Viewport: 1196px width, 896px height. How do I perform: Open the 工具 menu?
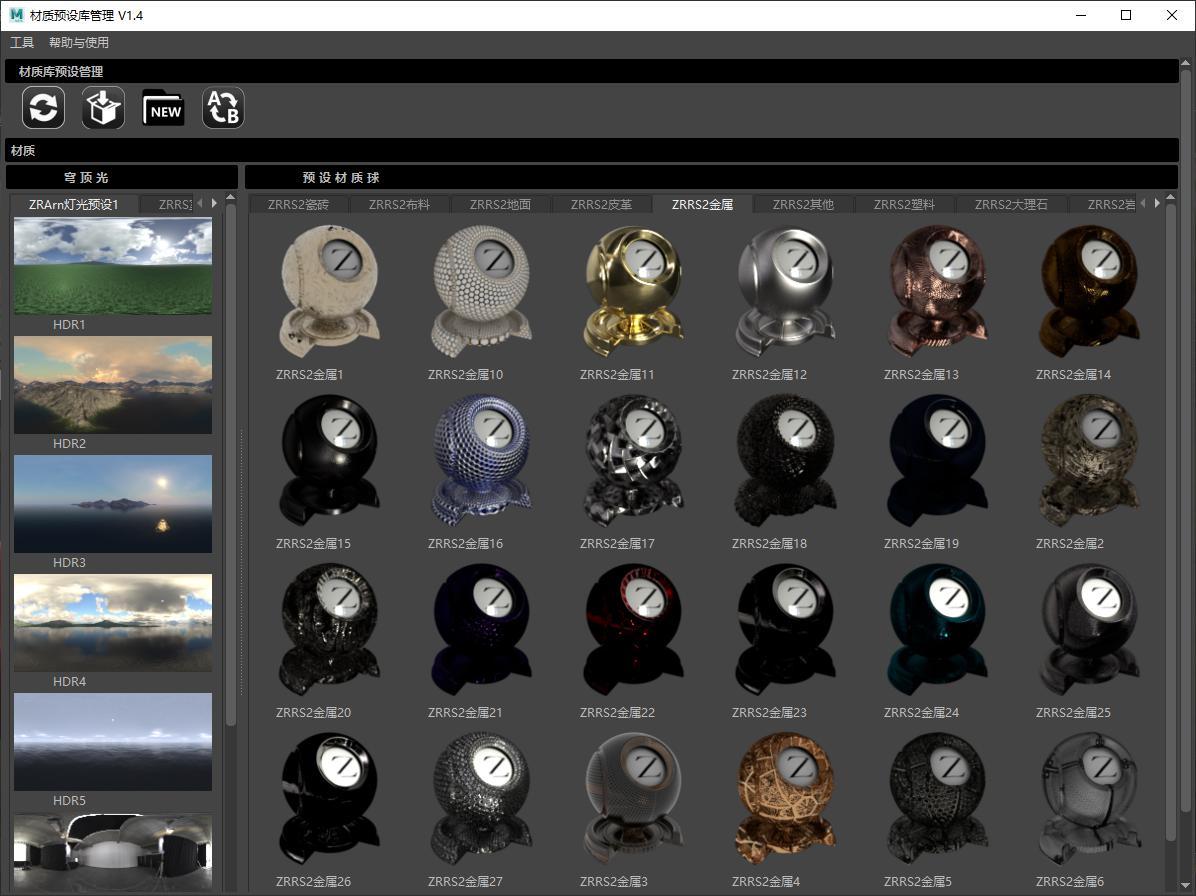(22, 43)
